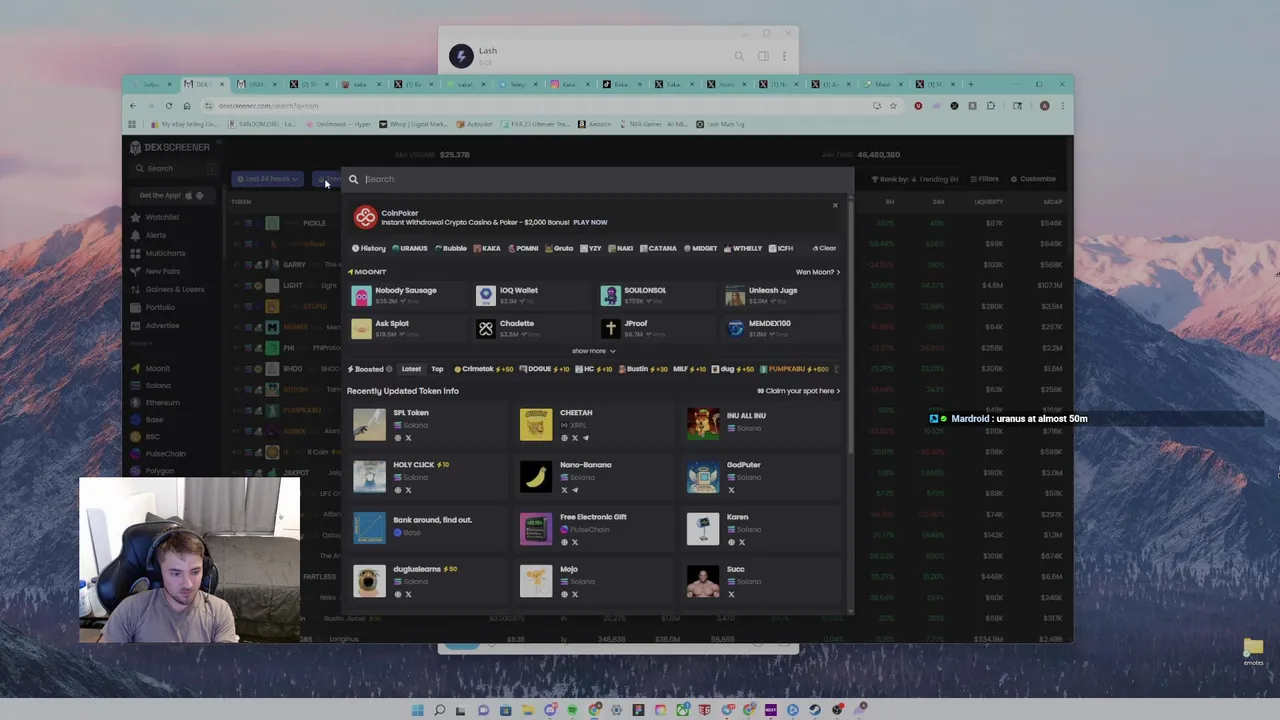
Task: Select MIDGET from search history
Action: (700, 248)
